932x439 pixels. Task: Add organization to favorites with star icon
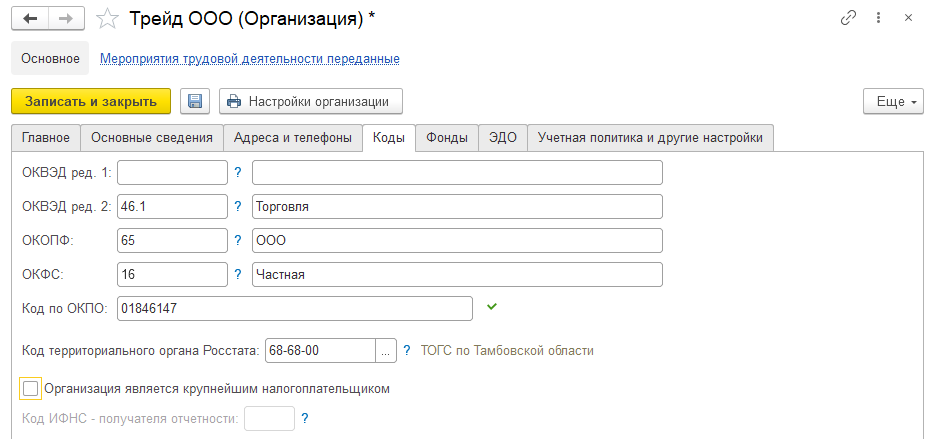point(107,18)
